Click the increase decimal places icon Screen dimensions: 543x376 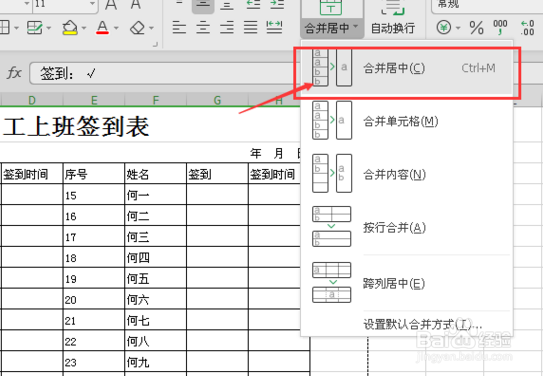pyautogui.click(x=527, y=28)
